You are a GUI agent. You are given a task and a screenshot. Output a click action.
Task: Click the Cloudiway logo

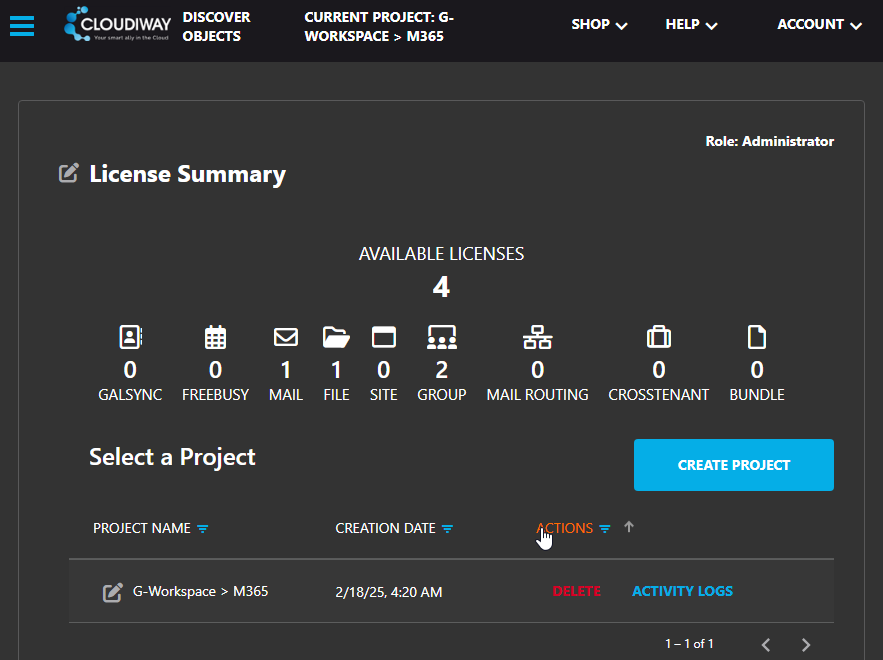pyautogui.click(x=117, y=26)
